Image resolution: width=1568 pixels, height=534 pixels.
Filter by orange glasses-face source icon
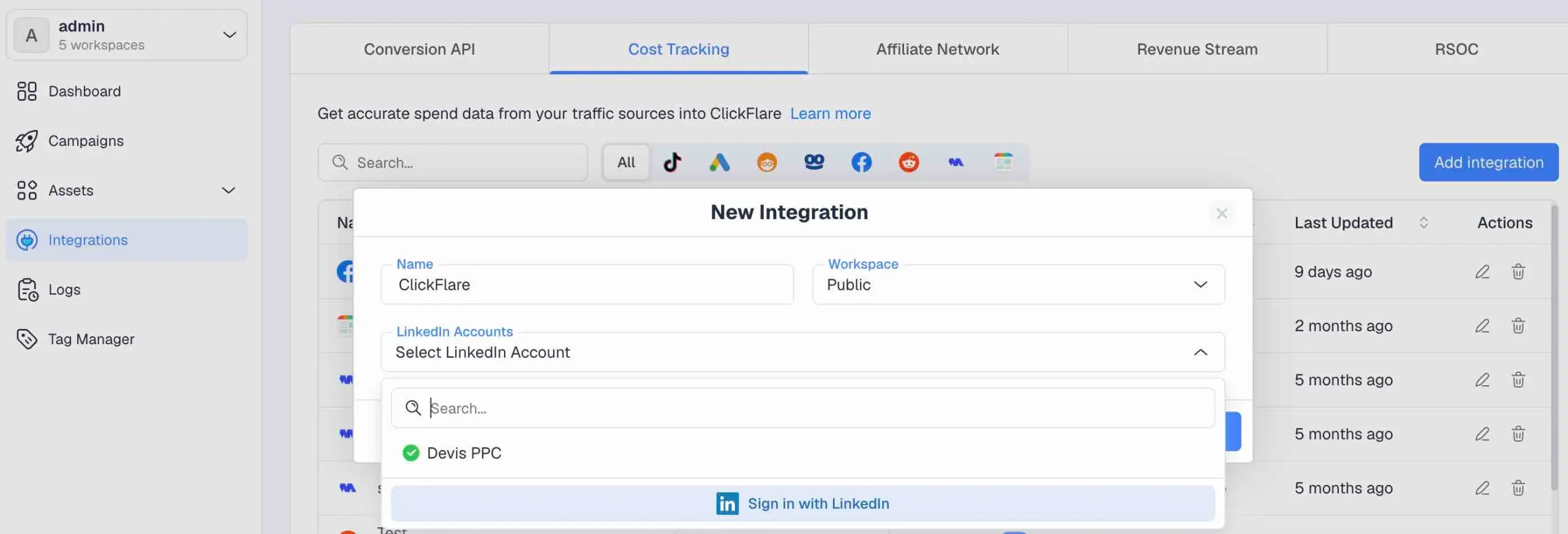point(767,162)
